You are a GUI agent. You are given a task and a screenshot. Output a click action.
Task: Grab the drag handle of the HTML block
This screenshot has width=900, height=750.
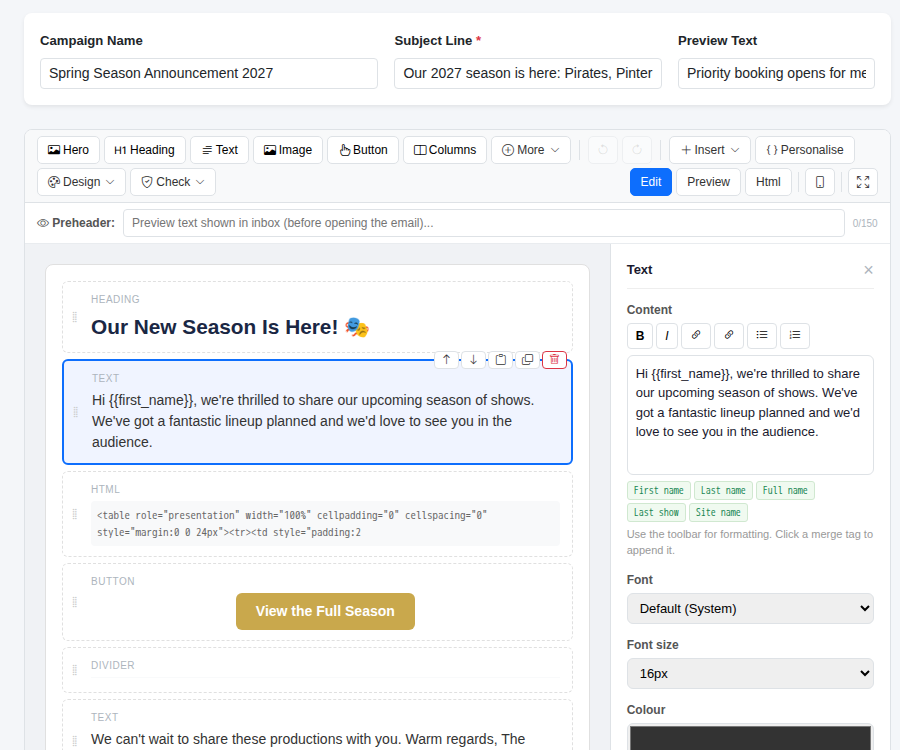[x=75, y=514]
